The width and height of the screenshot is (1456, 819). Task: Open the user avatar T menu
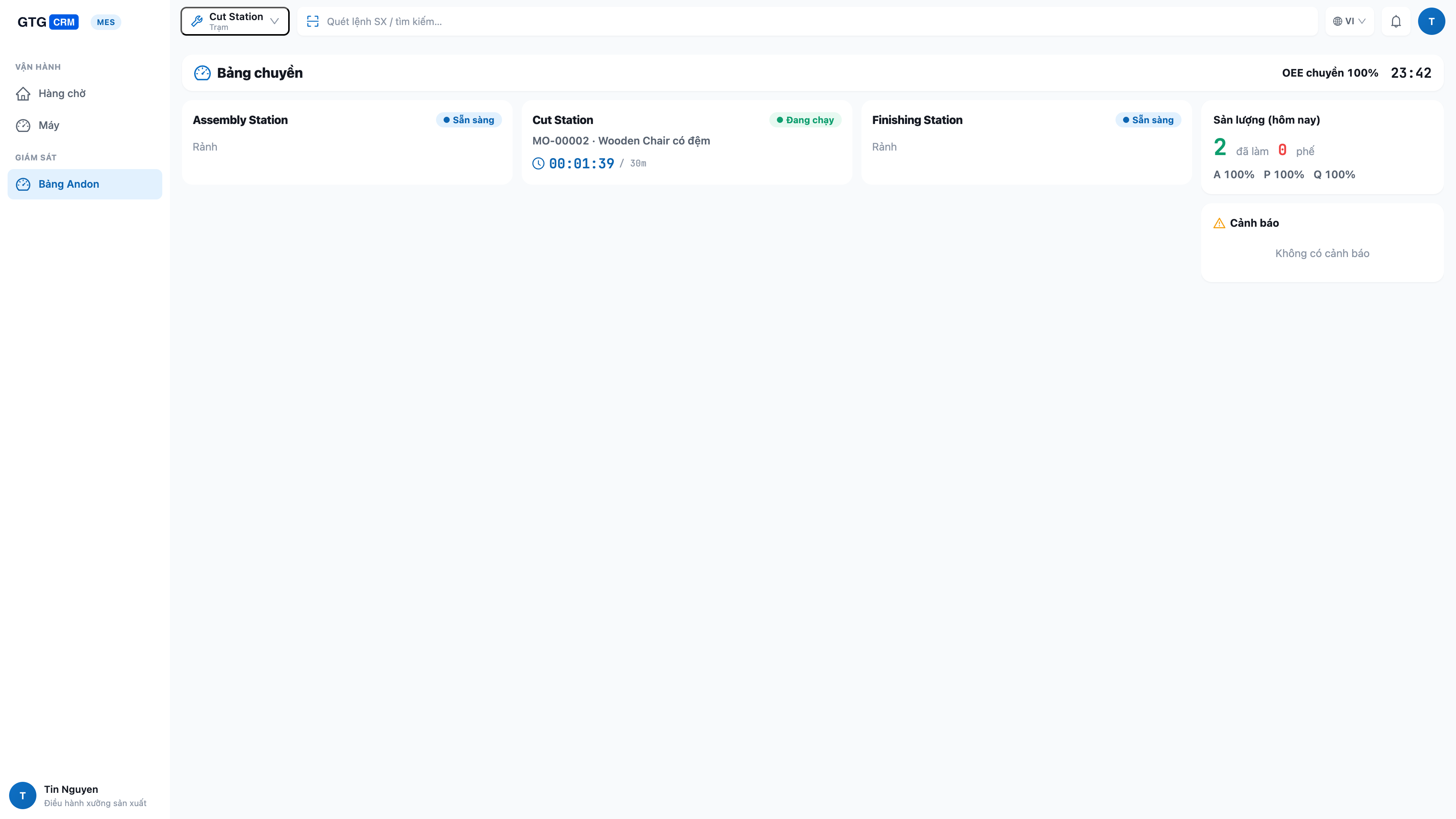click(1431, 22)
